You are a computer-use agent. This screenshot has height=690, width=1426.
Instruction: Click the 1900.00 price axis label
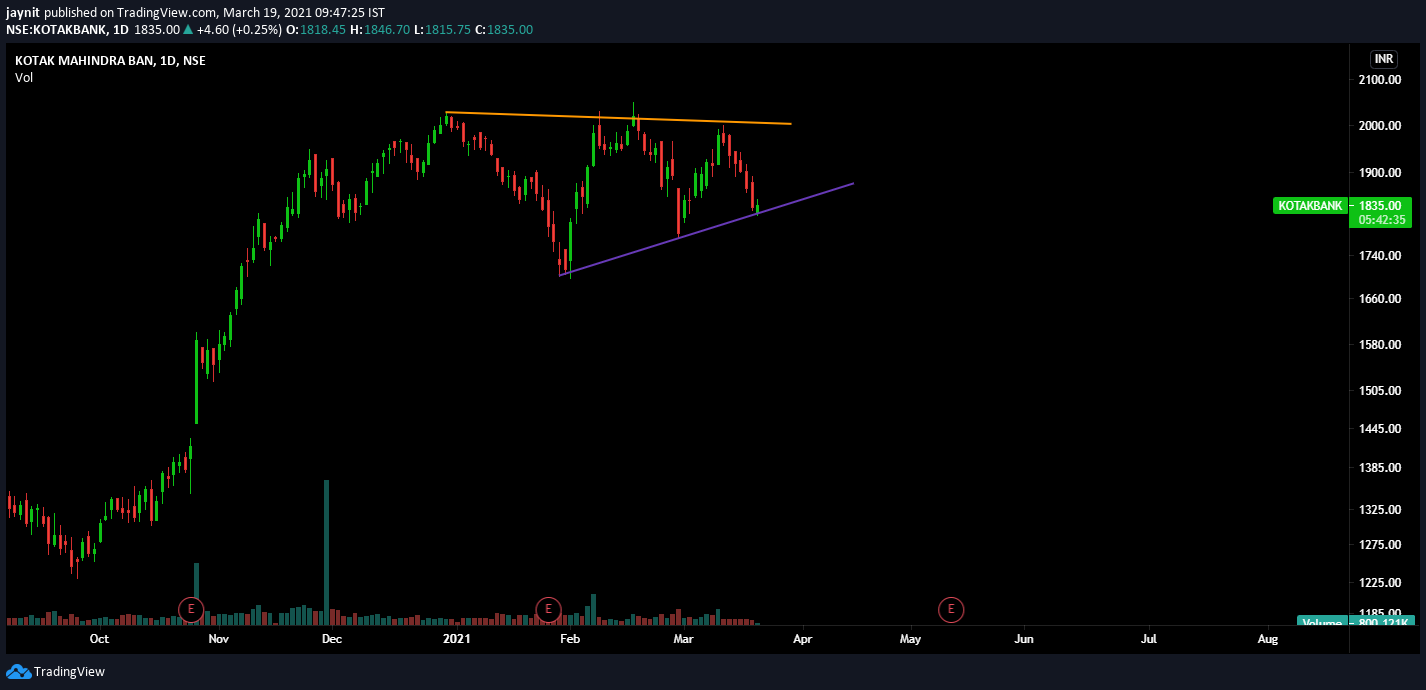click(x=1379, y=173)
